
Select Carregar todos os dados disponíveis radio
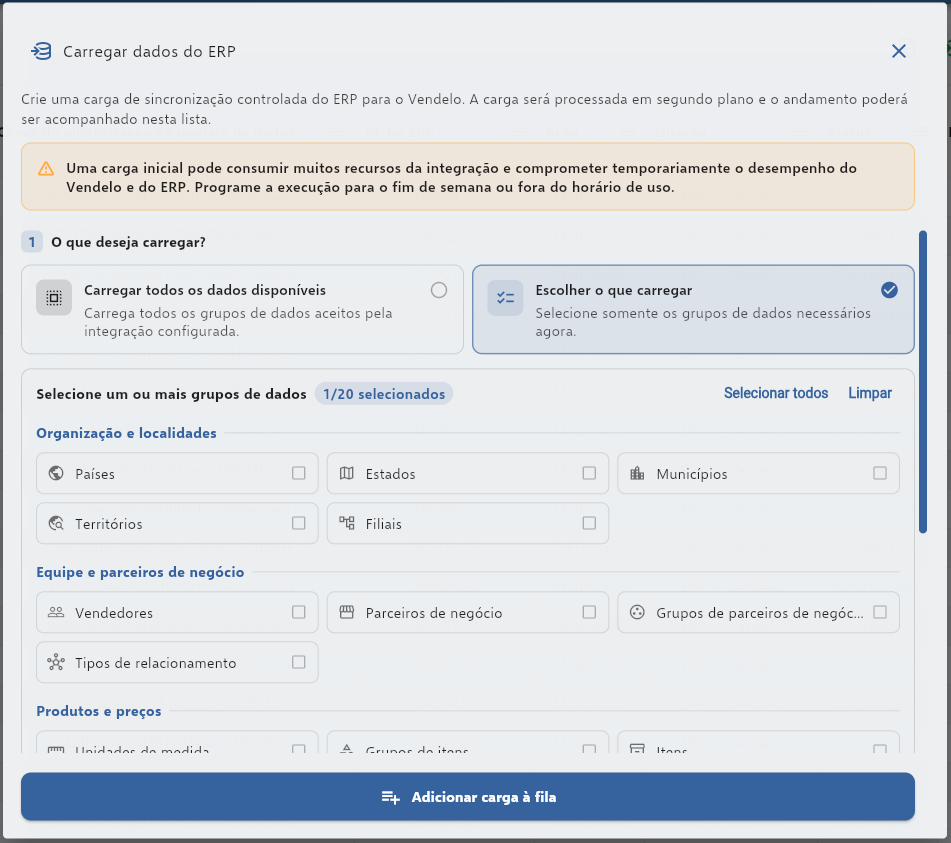pyautogui.click(x=439, y=291)
